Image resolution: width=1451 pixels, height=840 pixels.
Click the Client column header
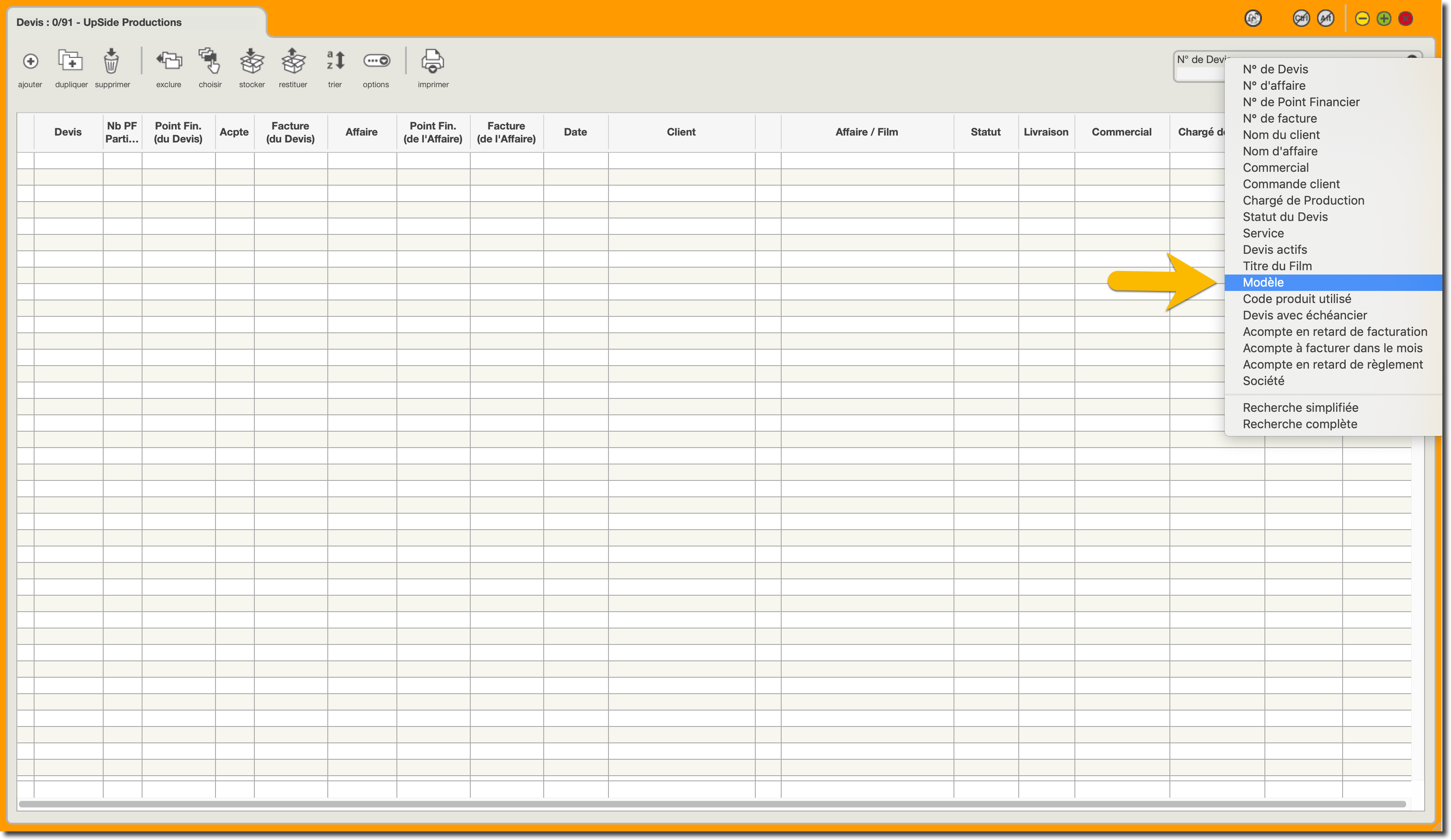pos(681,133)
